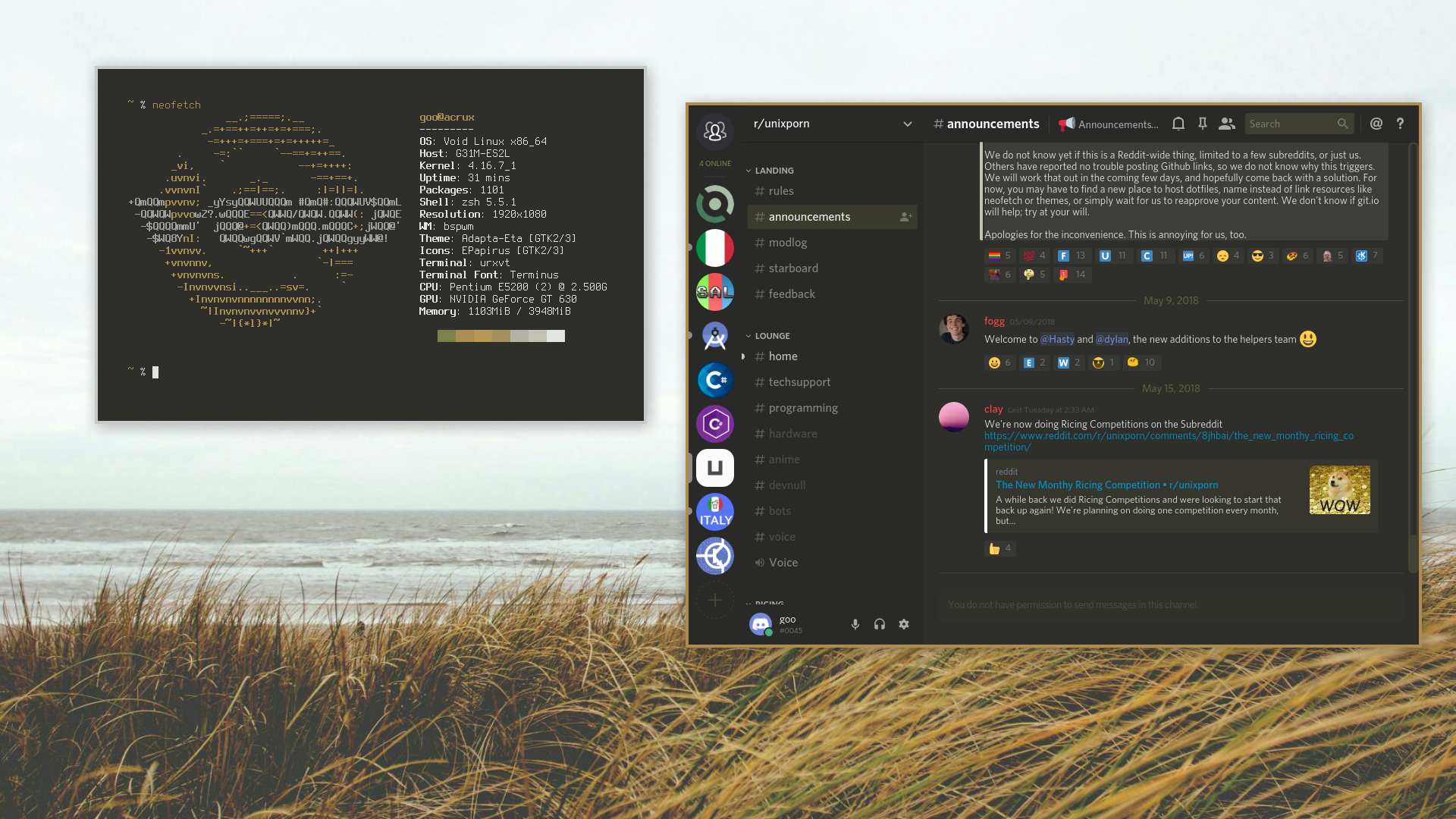Click the Search input field

(1289, 124)
